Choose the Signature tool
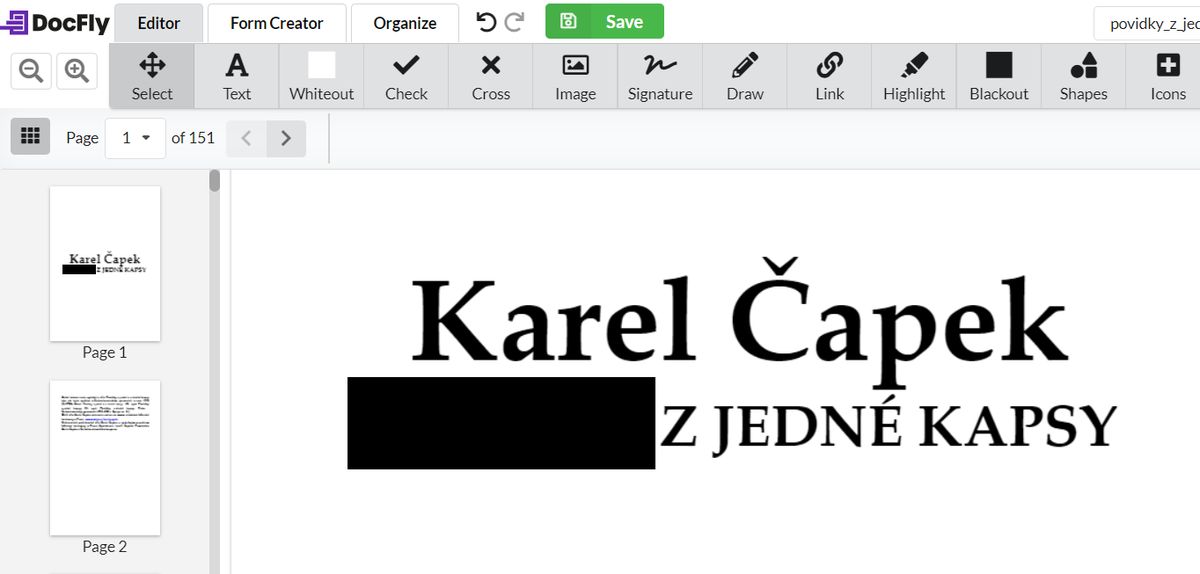This screenshot has width=1200, height=574. [660, 77]
